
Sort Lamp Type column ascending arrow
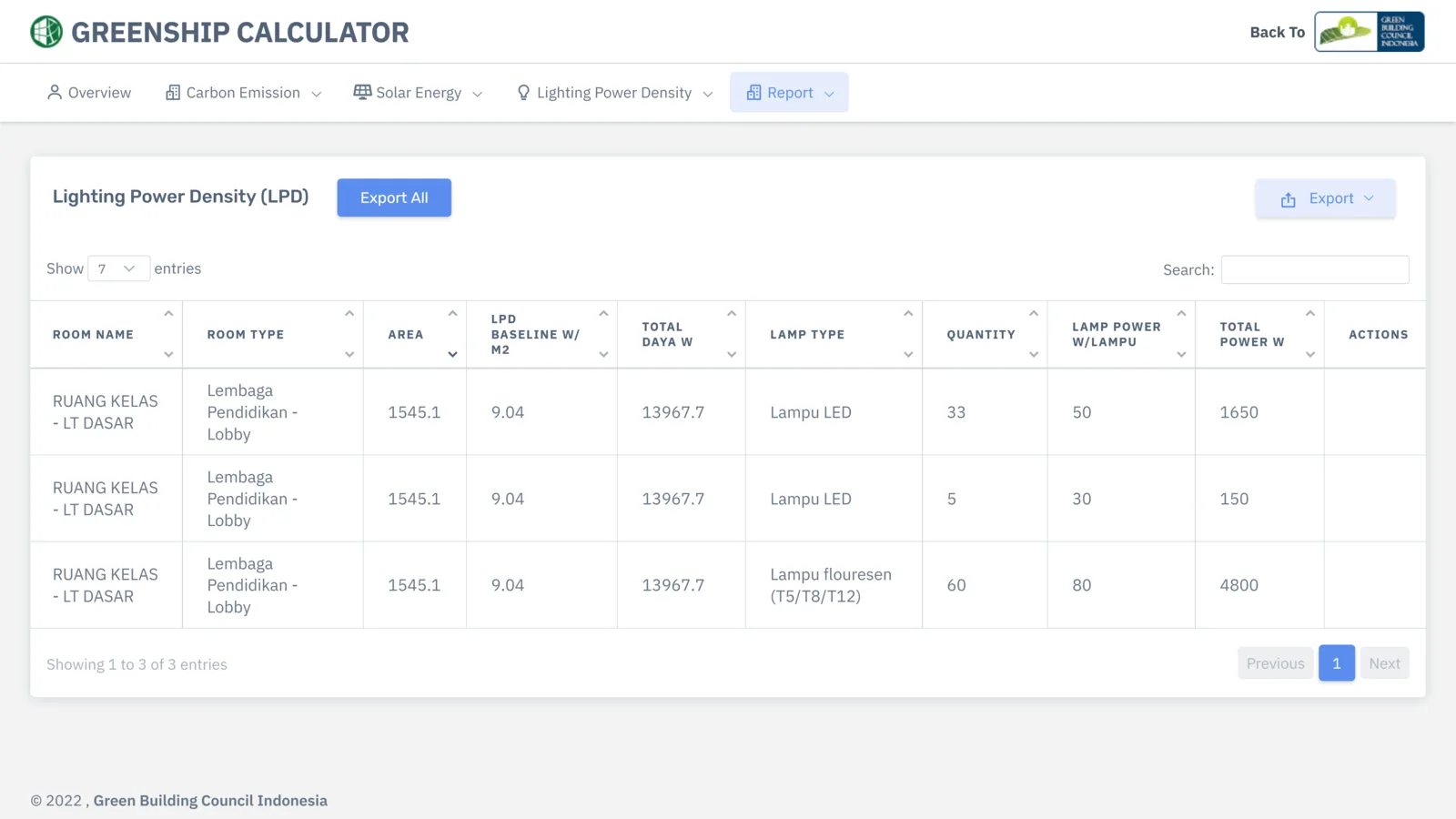908,313
